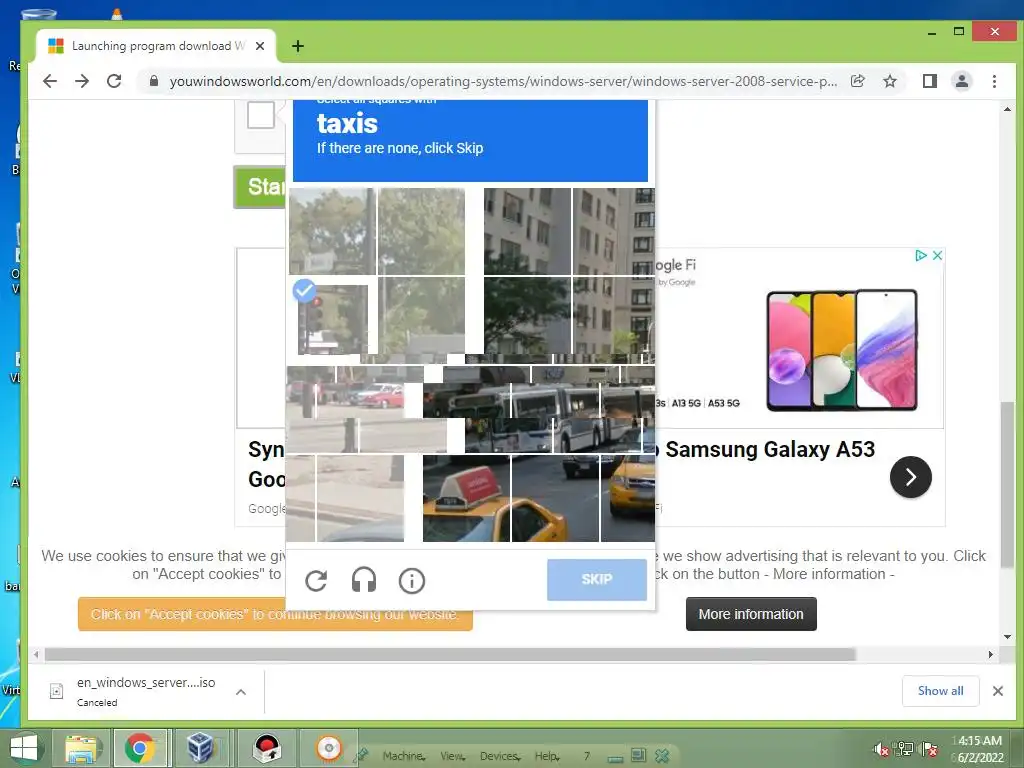Click the muted volume tray icon
The height and width of the screenshot is (768, 1024).
coord(880,748)
